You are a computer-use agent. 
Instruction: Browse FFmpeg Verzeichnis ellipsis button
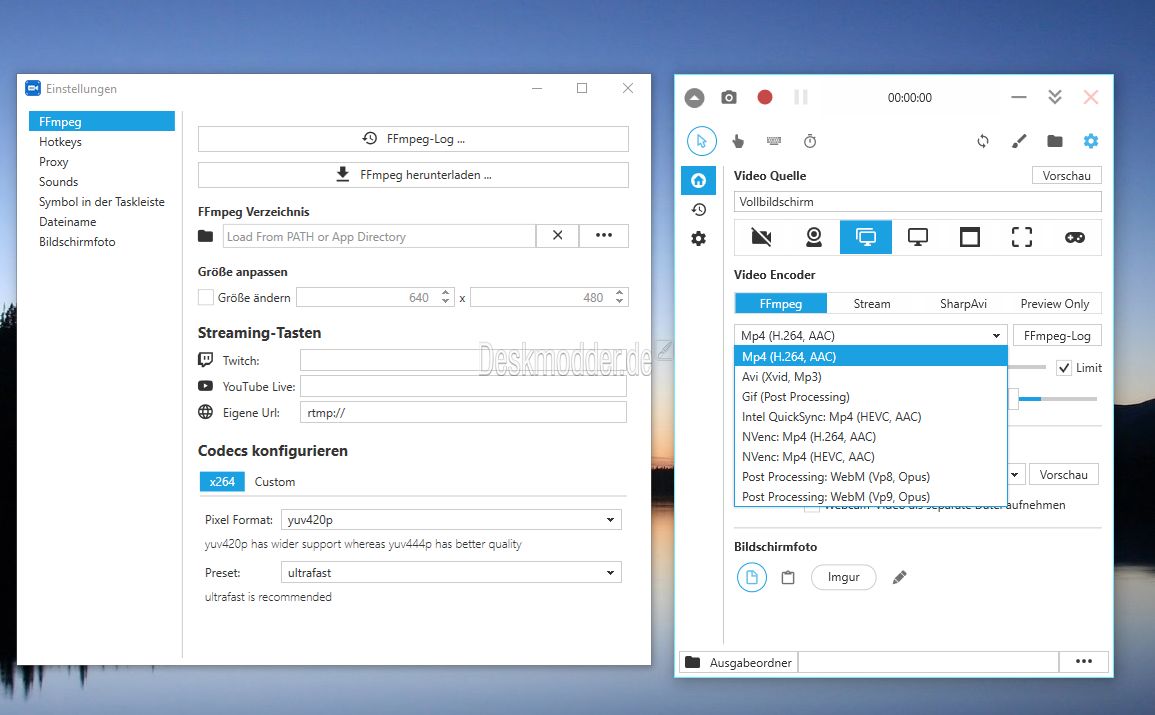pyautogui.click(x=604, y=236)
